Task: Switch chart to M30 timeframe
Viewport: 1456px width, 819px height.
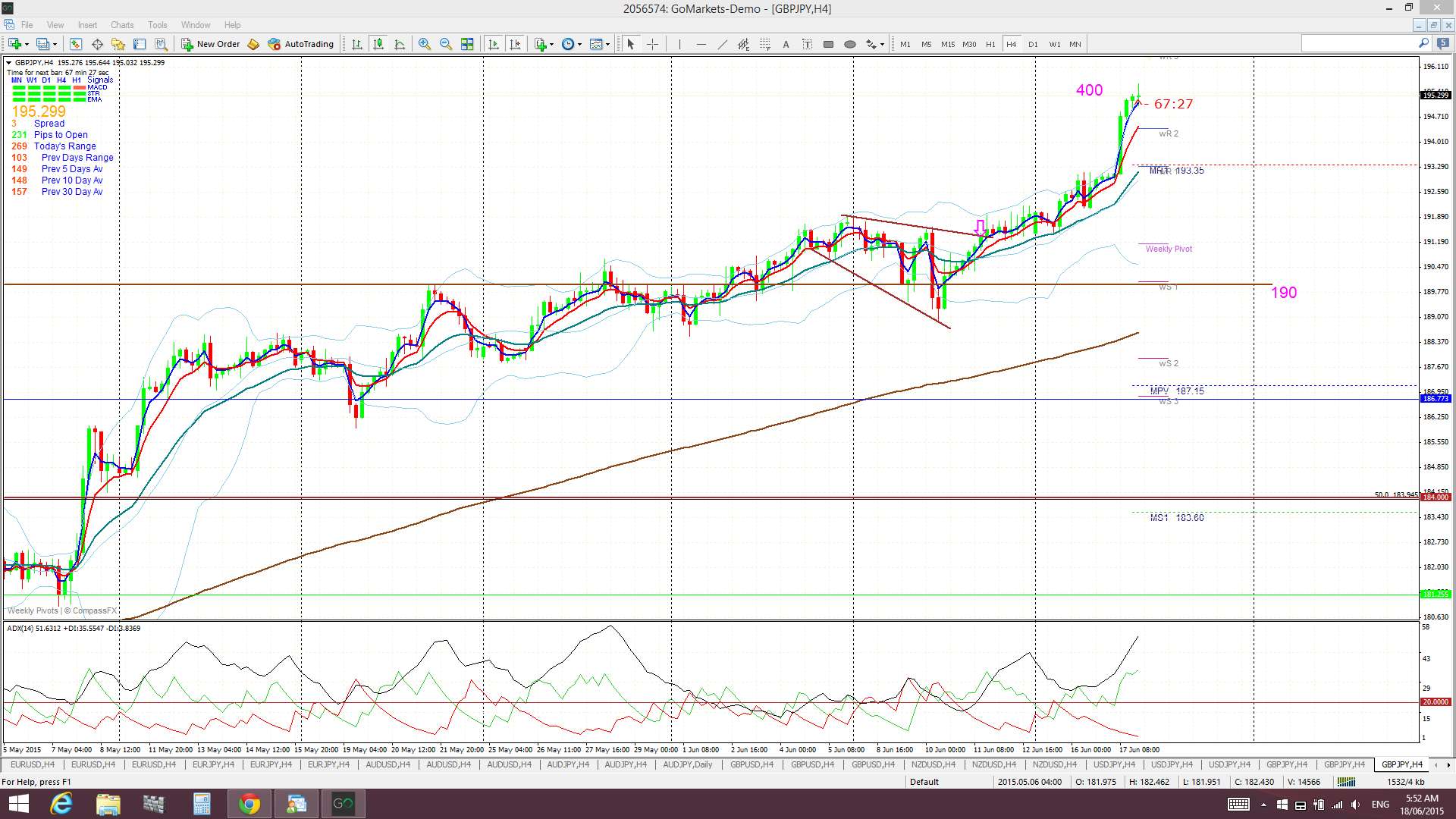Action: click(x=968, y=44)
